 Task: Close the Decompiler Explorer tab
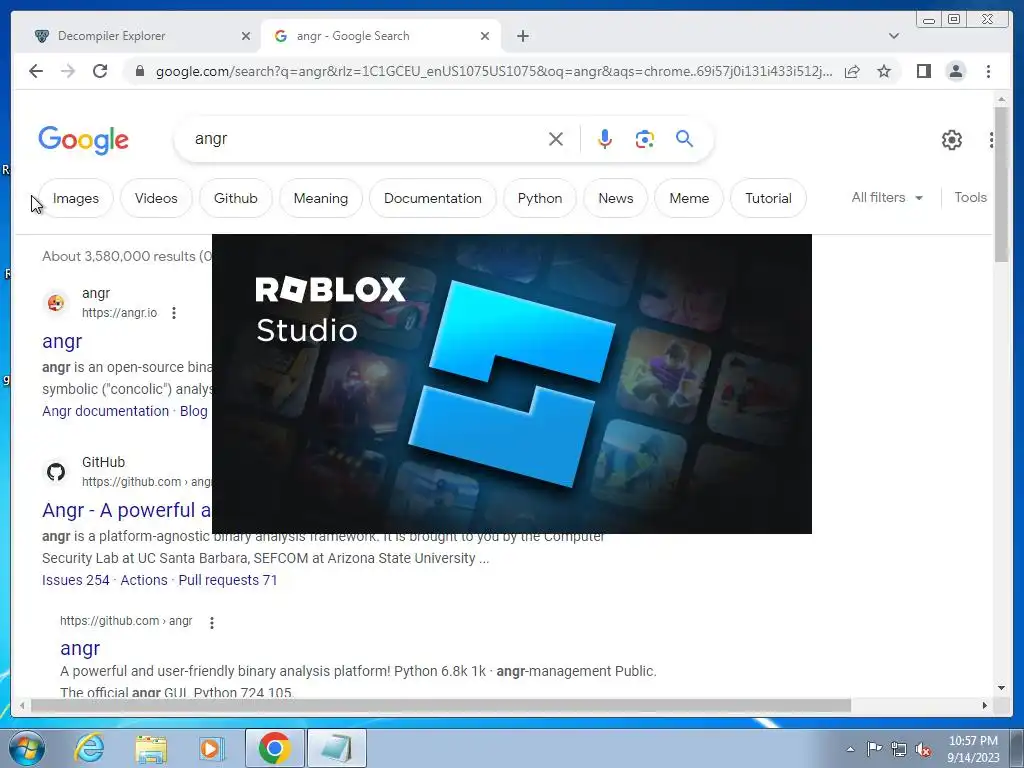[246, 36]
